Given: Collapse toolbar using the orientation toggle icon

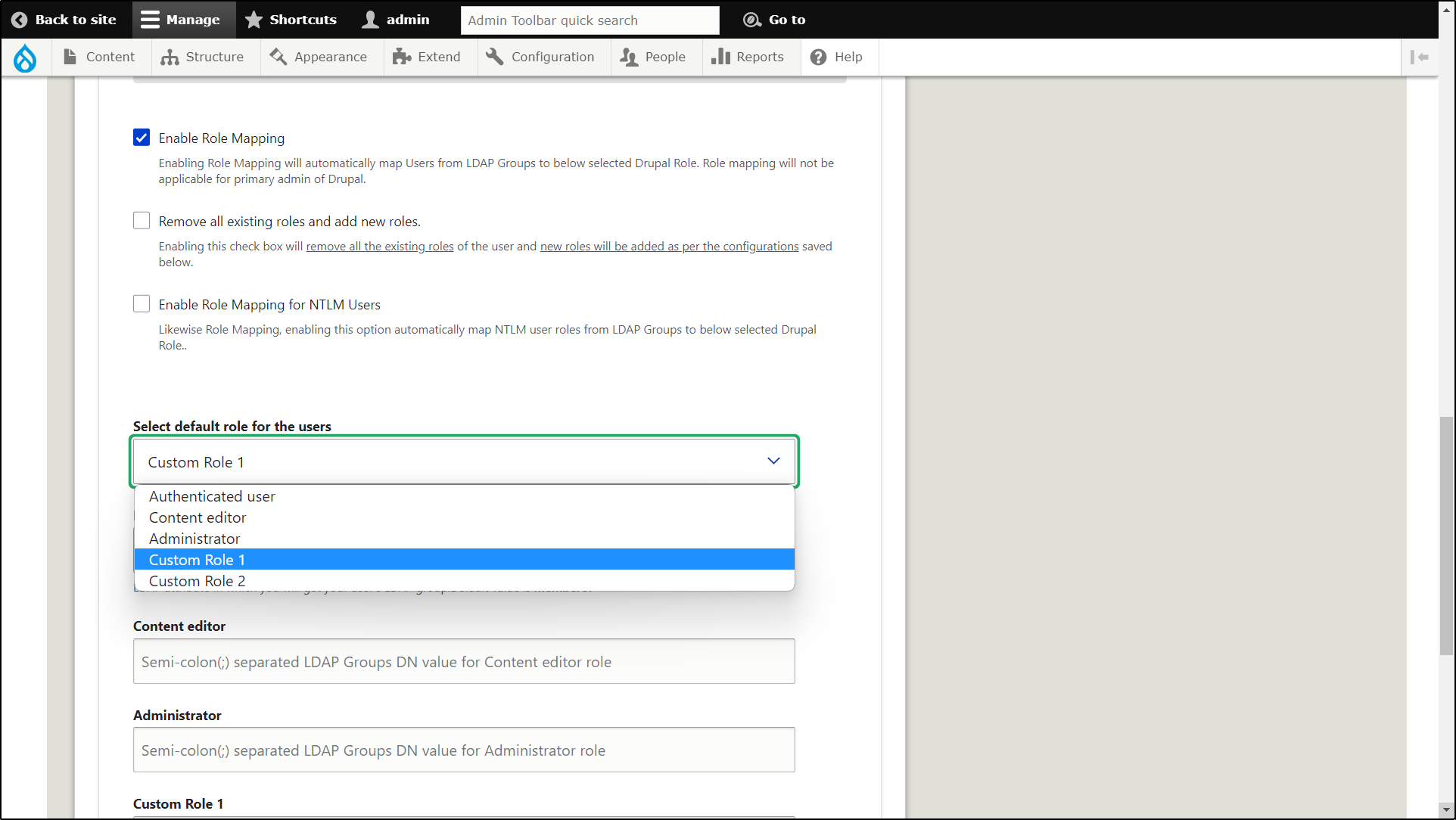Looking at the screenshot, I should 1419,57.
